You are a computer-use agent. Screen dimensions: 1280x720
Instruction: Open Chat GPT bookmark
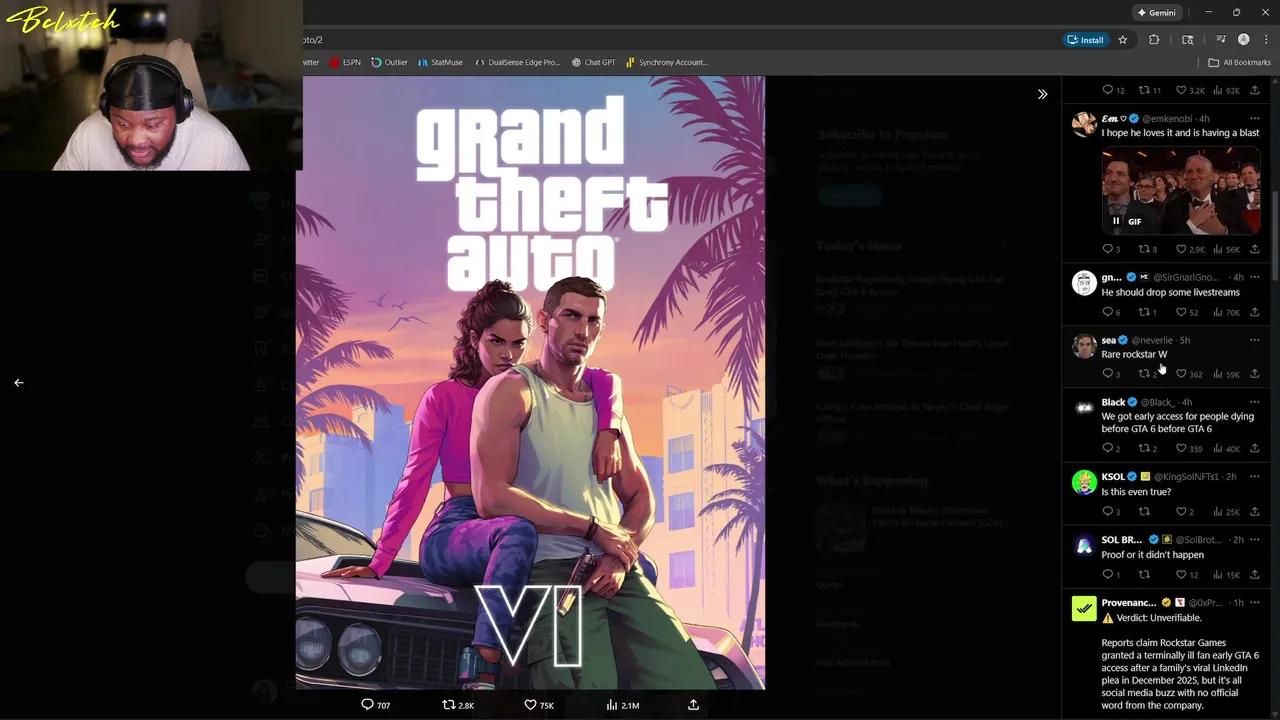point(594,62)
